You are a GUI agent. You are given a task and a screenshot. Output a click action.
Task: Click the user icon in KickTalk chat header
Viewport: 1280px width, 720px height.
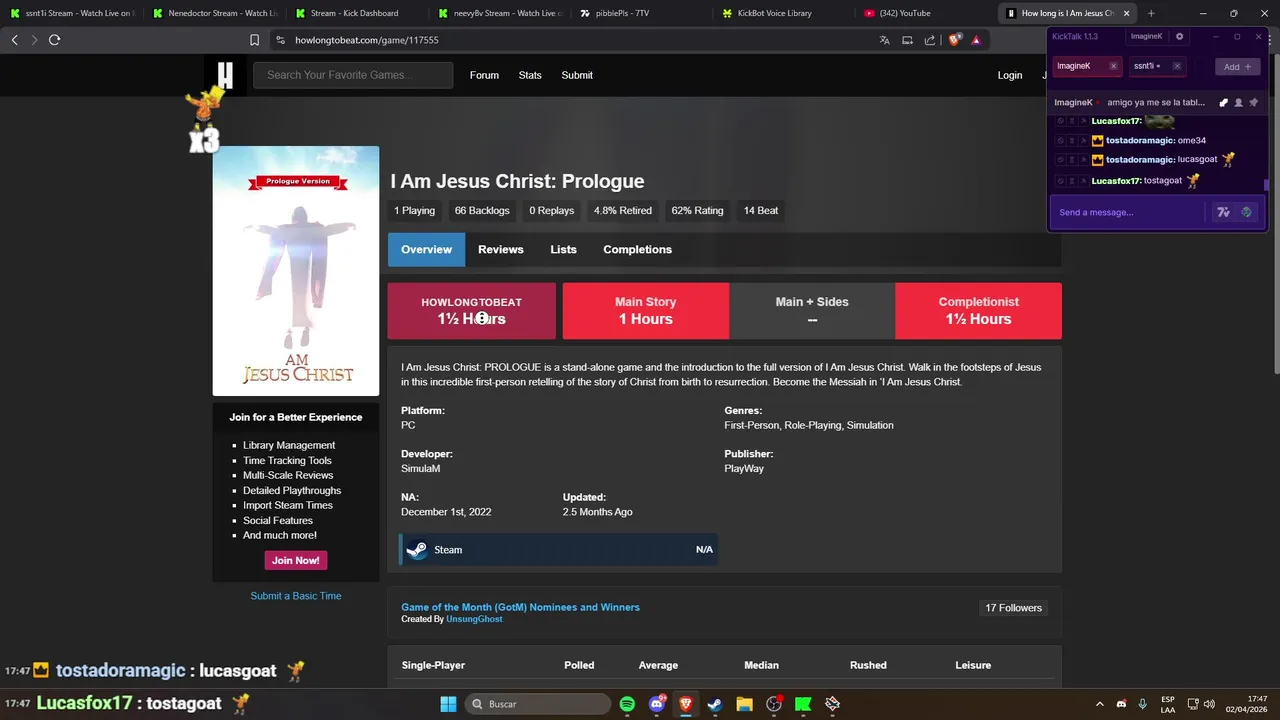pos(1238,102)
